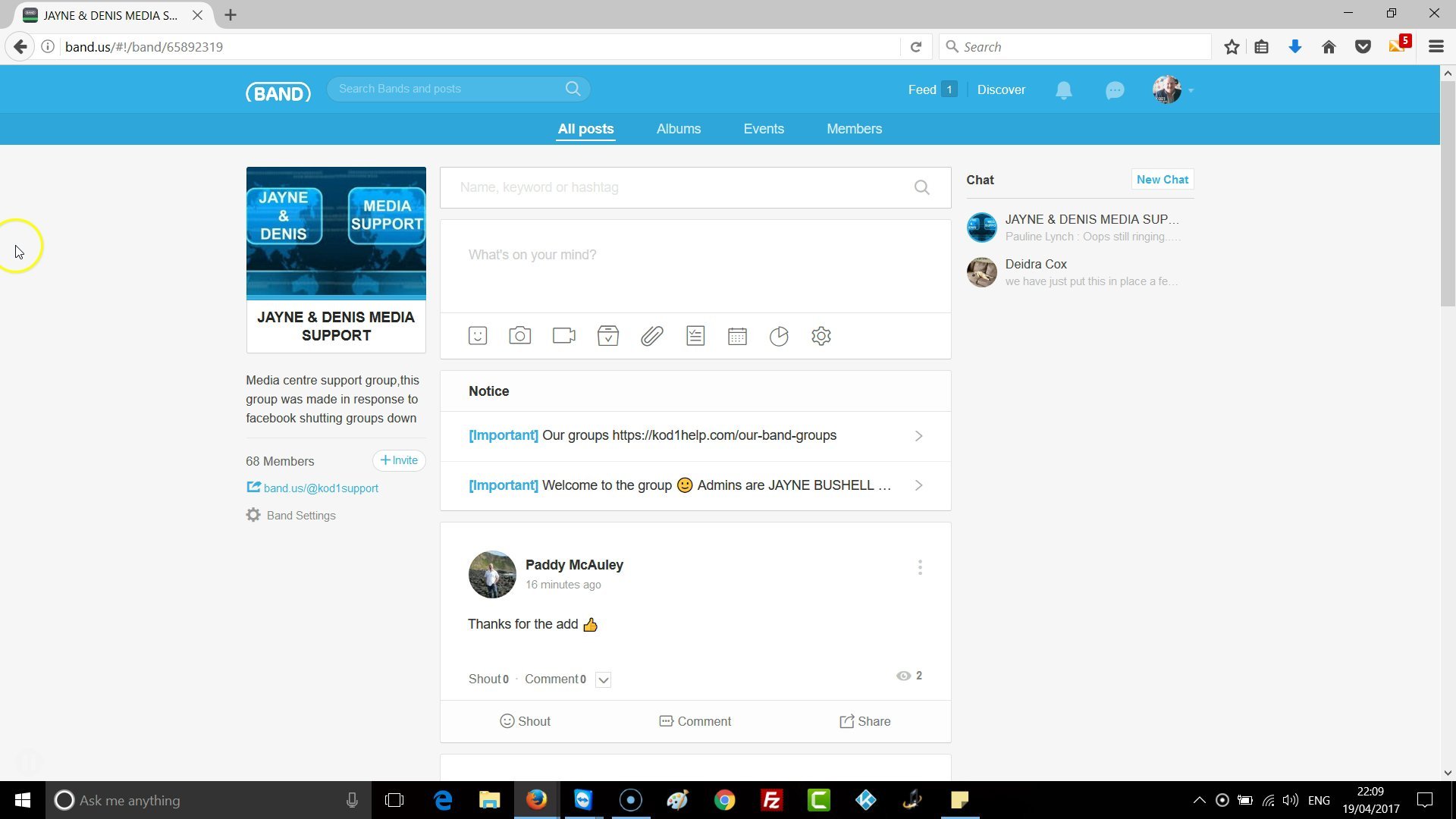Switch to the Members tab
Screen dimensions: 1456x819
854,129
